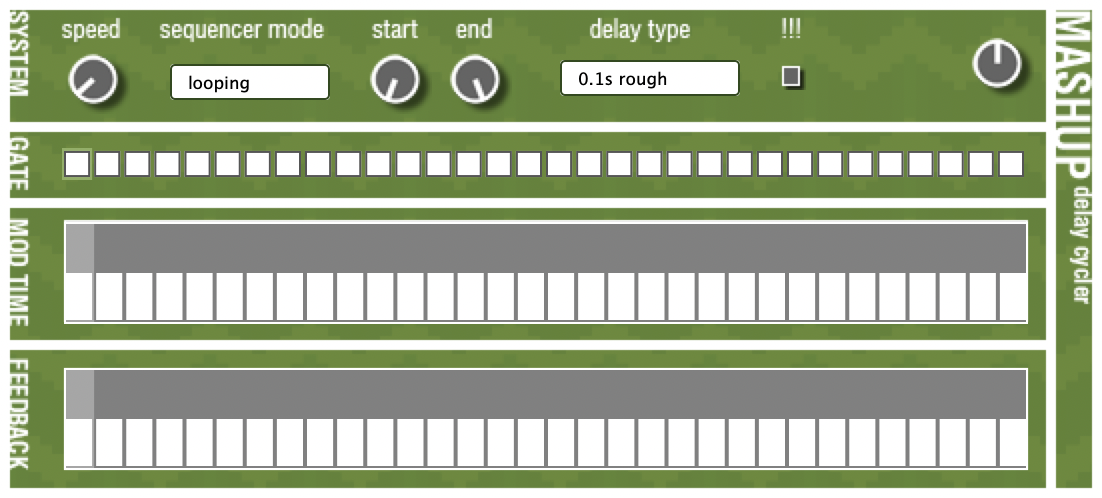
Task: Click the start knob
Action: pos(395,80)
